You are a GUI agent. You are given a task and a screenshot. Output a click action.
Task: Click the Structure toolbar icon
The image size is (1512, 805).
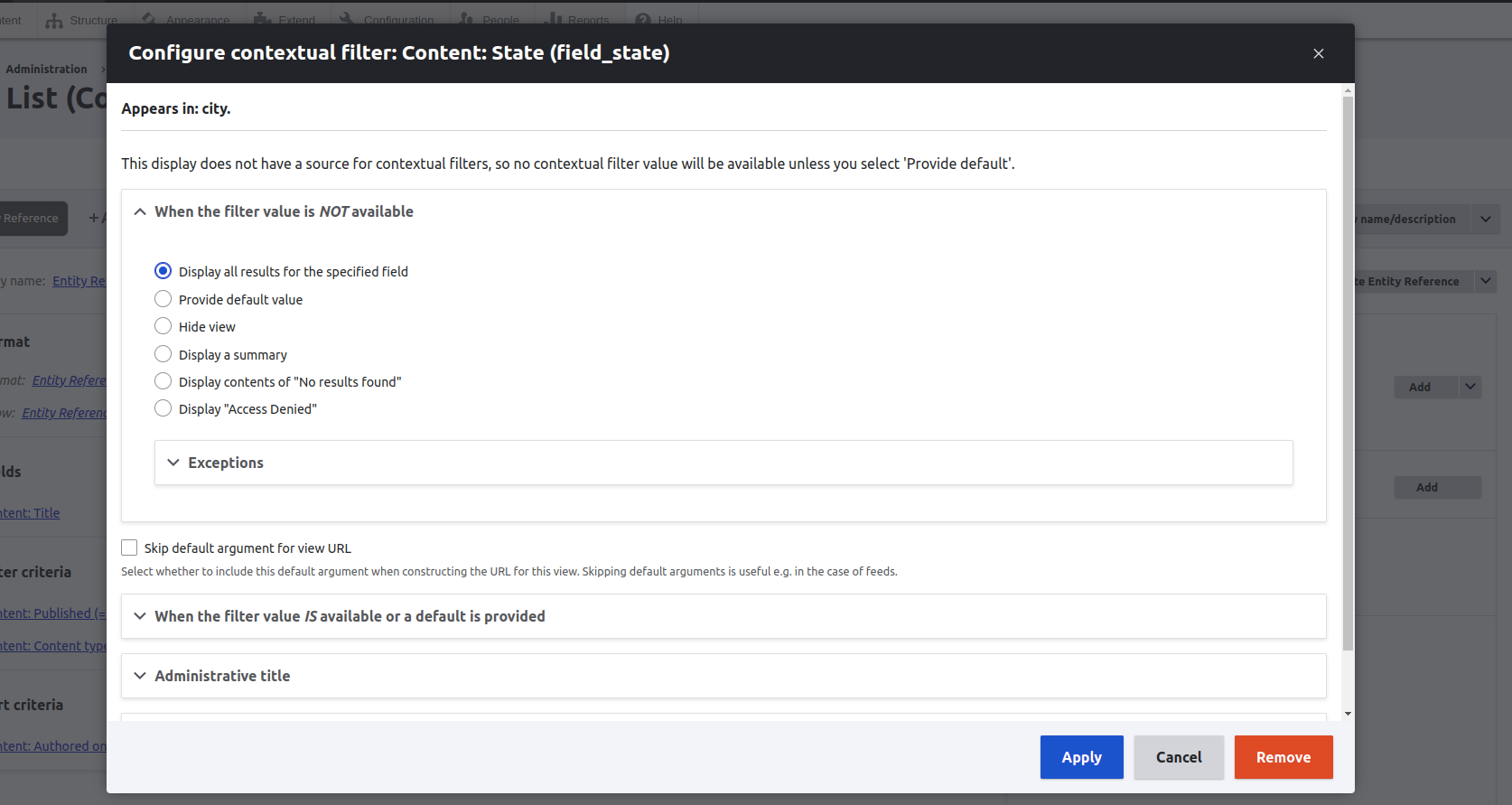[54, 20]
